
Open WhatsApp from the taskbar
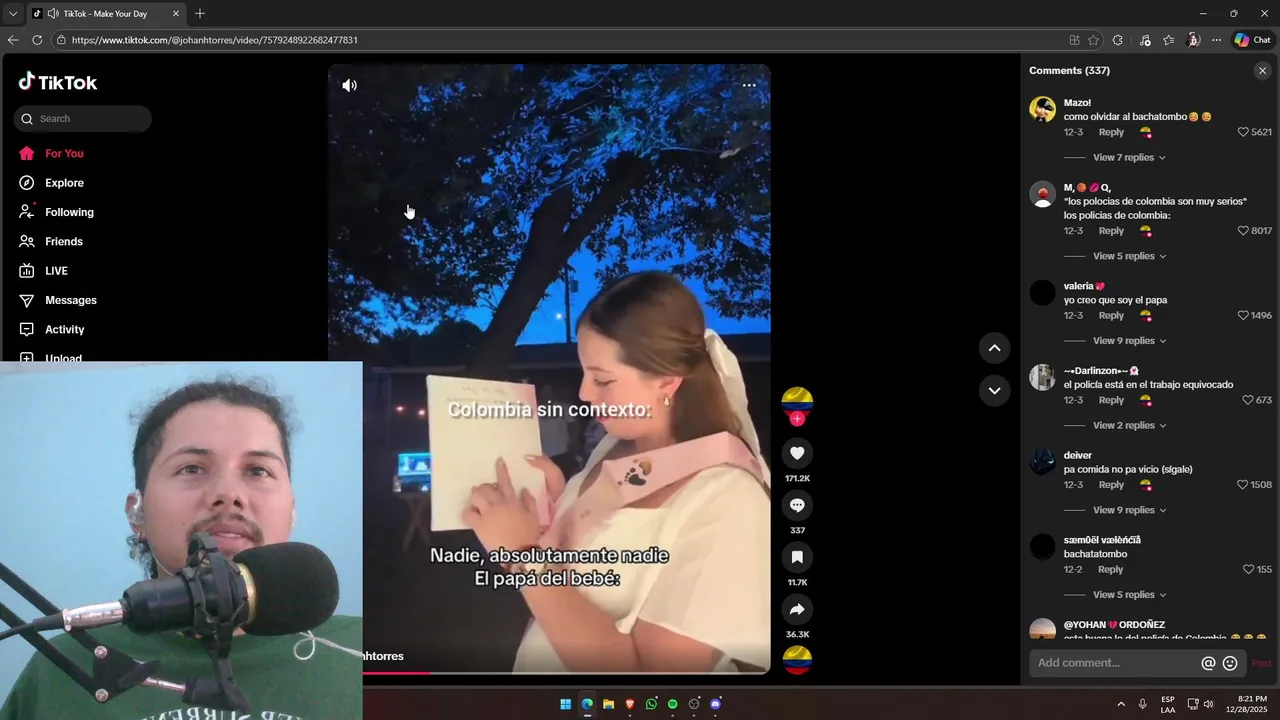click(x=651, y=704)
